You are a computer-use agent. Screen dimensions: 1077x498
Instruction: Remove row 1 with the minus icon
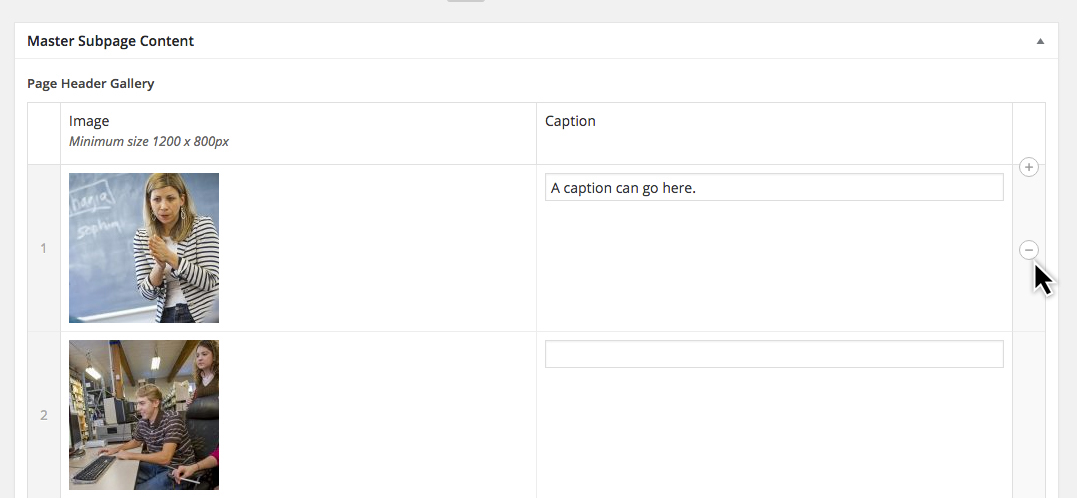[1028, 250]
